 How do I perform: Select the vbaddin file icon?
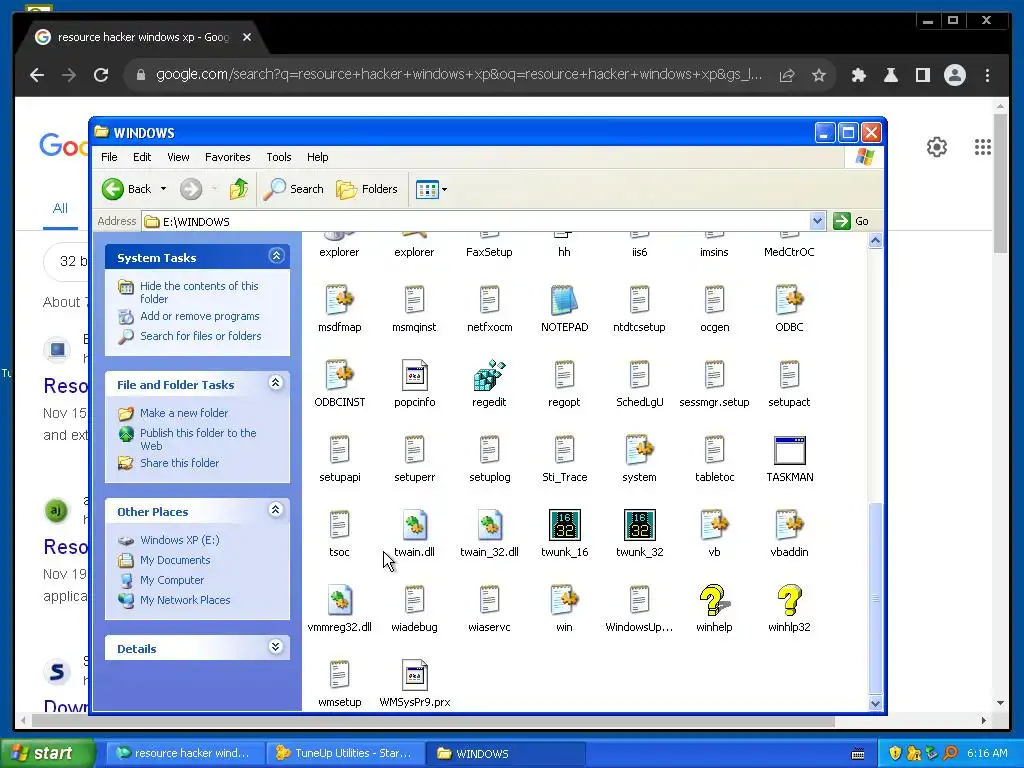click(x=790, y=525)
